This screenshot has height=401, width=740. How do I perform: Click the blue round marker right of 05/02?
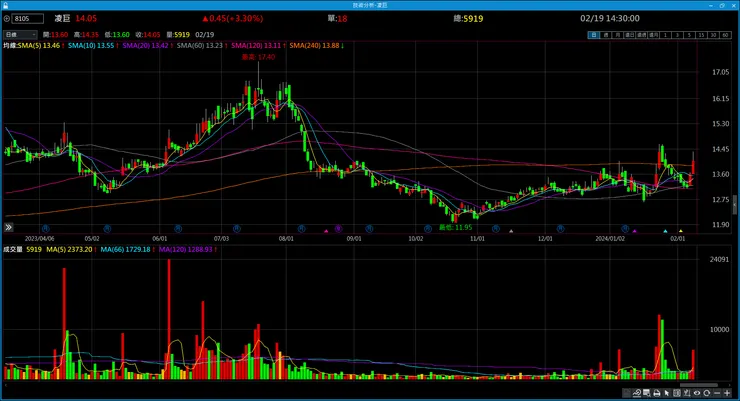107,228
